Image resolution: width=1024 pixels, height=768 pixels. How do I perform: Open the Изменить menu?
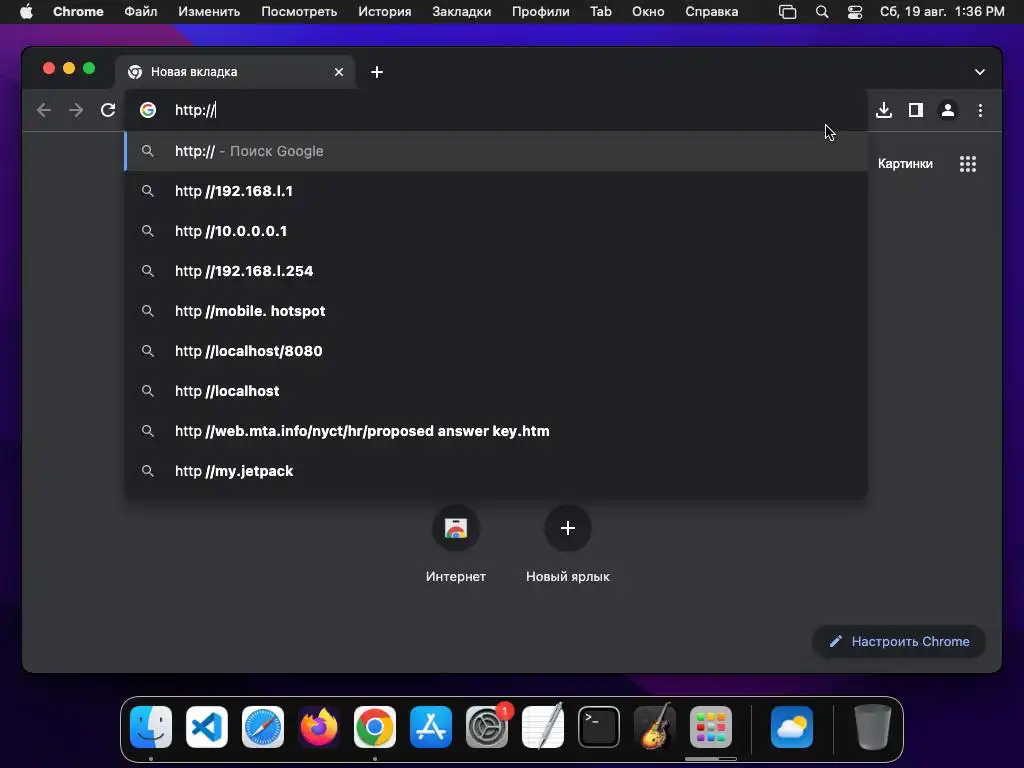point(209,12)
